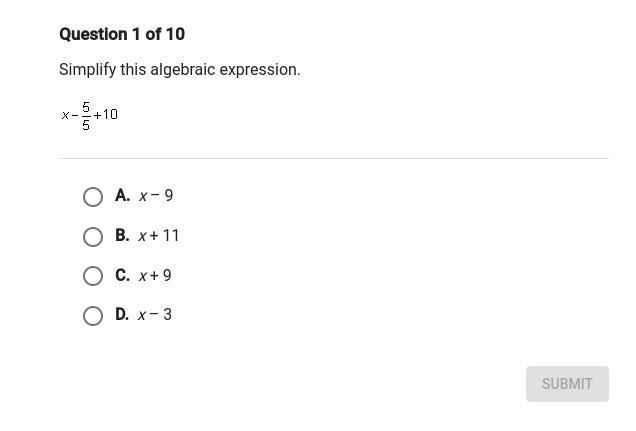Click the answer text "x + 9"

tap(155, 275)
